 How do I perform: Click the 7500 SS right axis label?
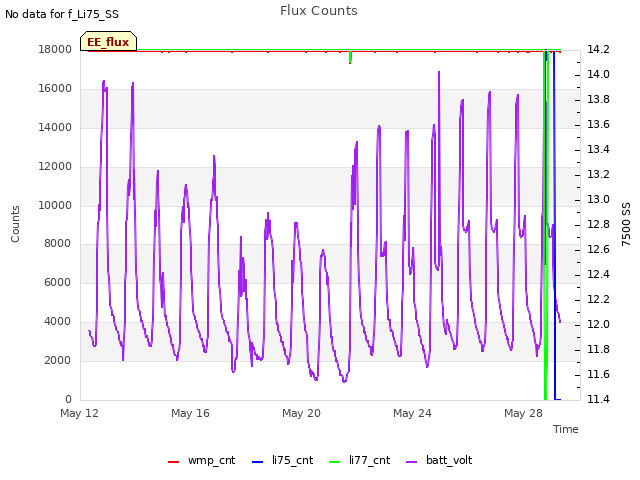626,224
